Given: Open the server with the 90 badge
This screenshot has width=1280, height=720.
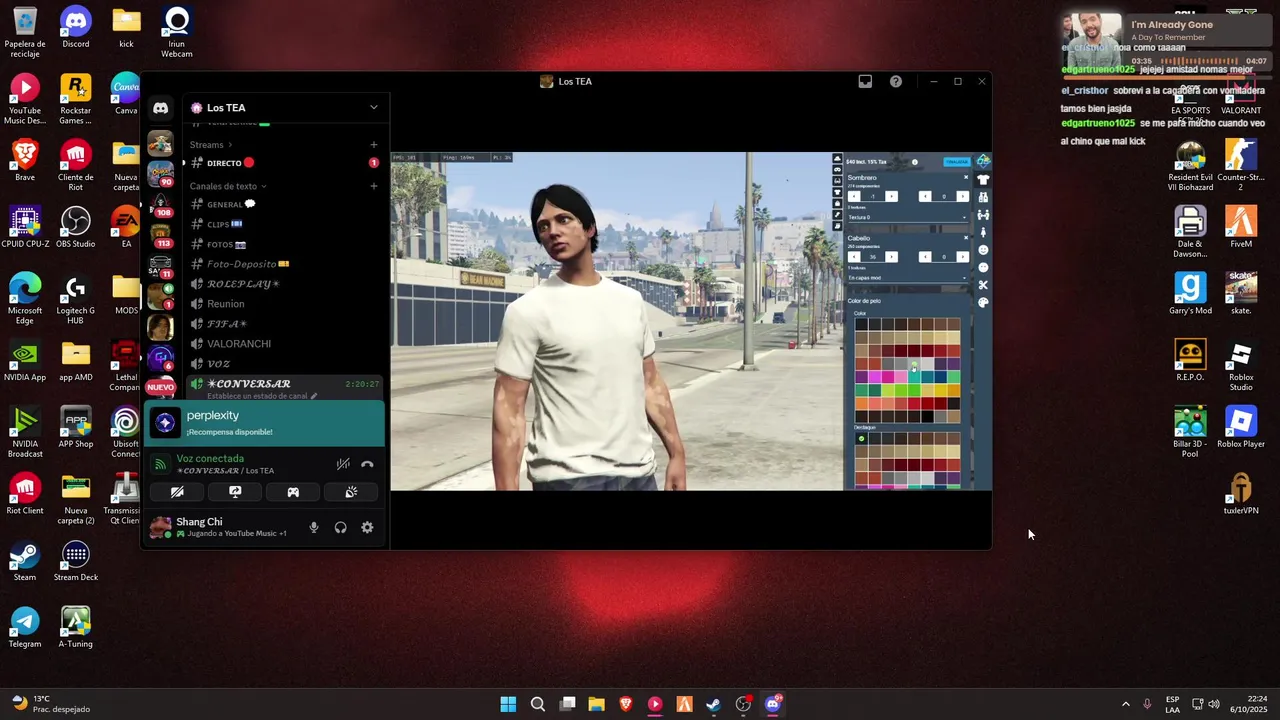Looking at the screenshot, I should (x=160, y=174).
